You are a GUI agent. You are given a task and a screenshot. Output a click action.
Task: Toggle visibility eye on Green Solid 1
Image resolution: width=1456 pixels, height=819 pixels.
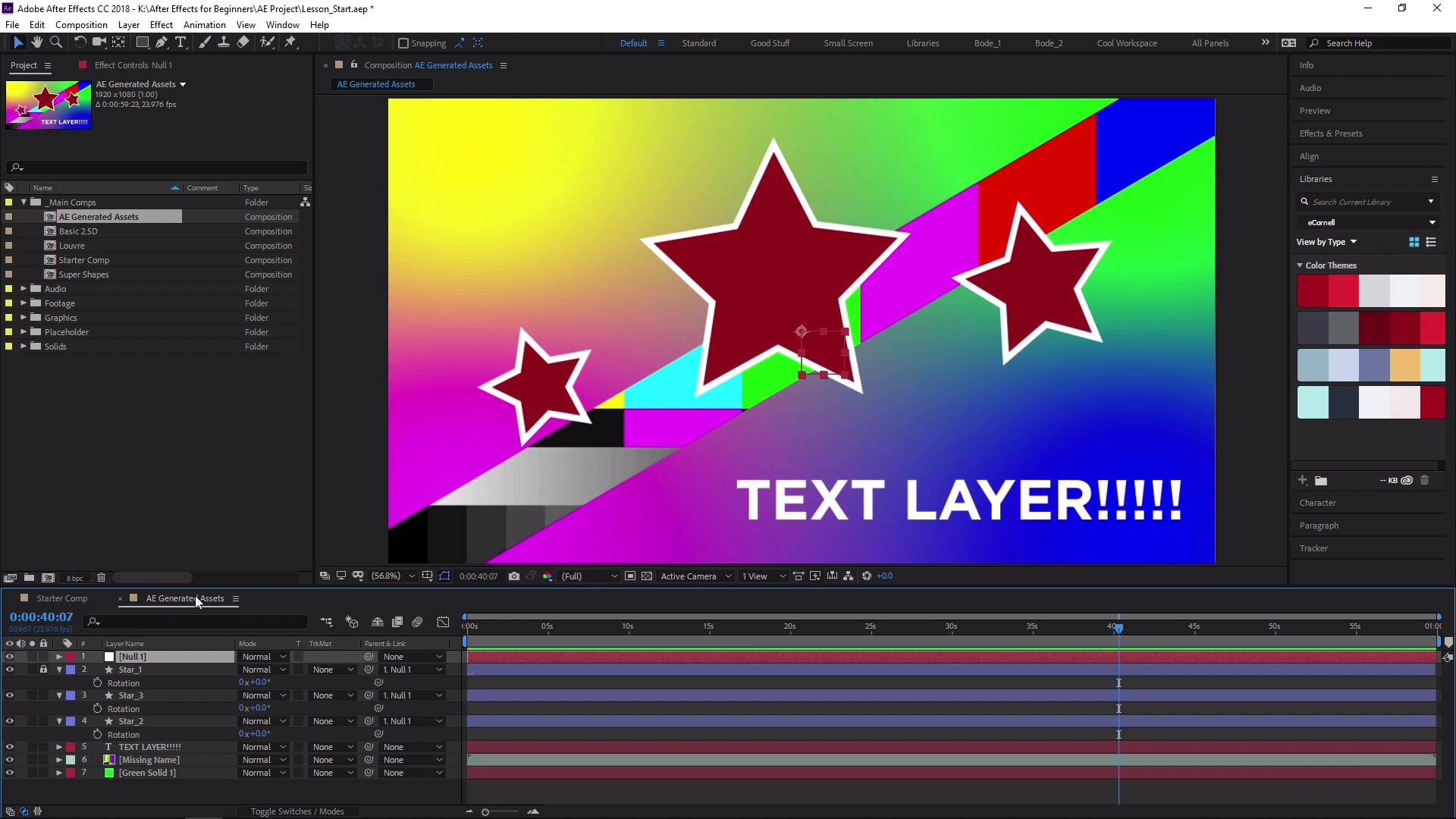click(x=8, y=773)
